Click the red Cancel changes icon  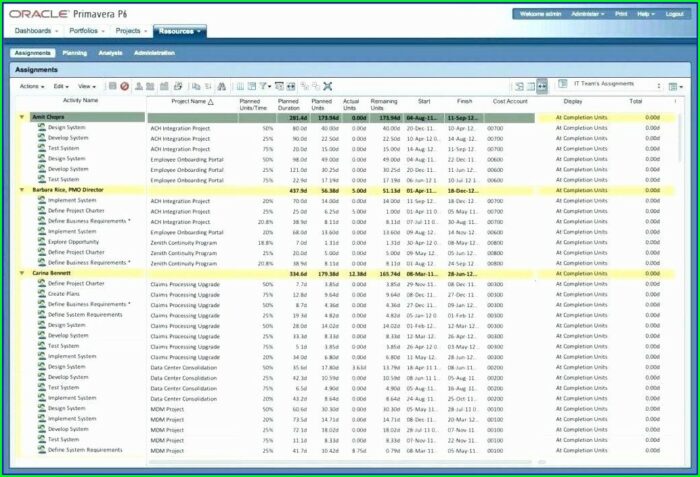125,86
